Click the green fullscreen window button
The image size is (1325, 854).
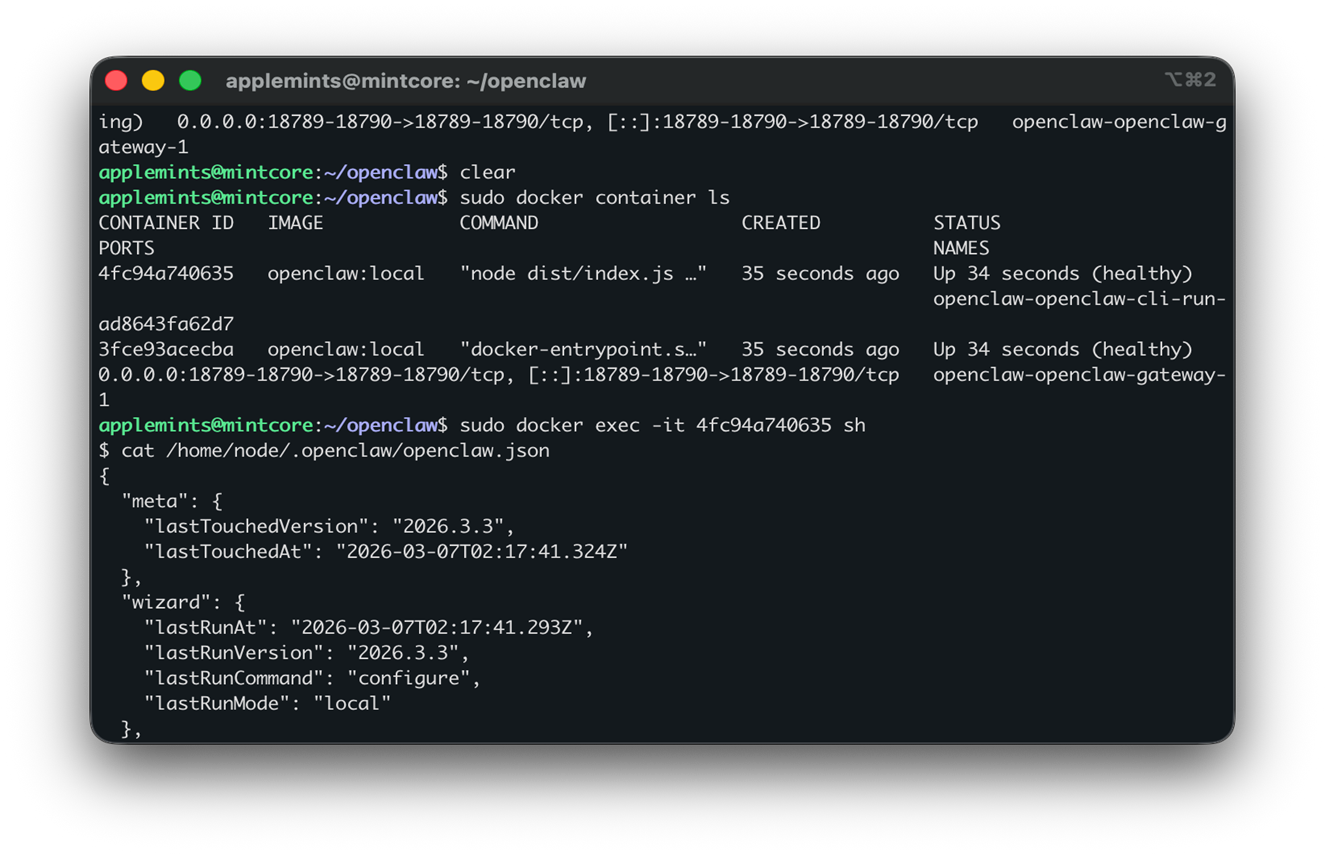[190, 81]
